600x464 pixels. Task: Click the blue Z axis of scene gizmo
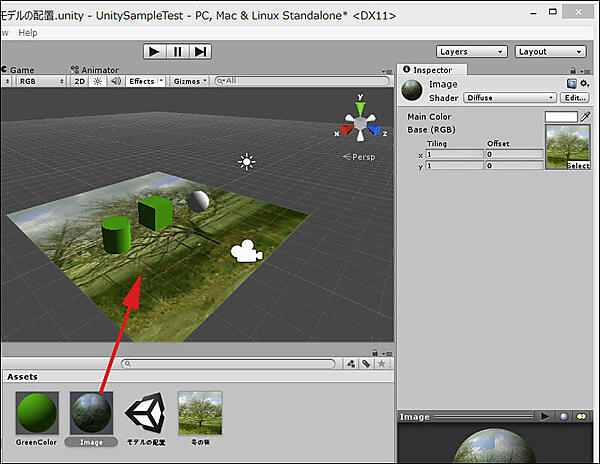(375, 130)
